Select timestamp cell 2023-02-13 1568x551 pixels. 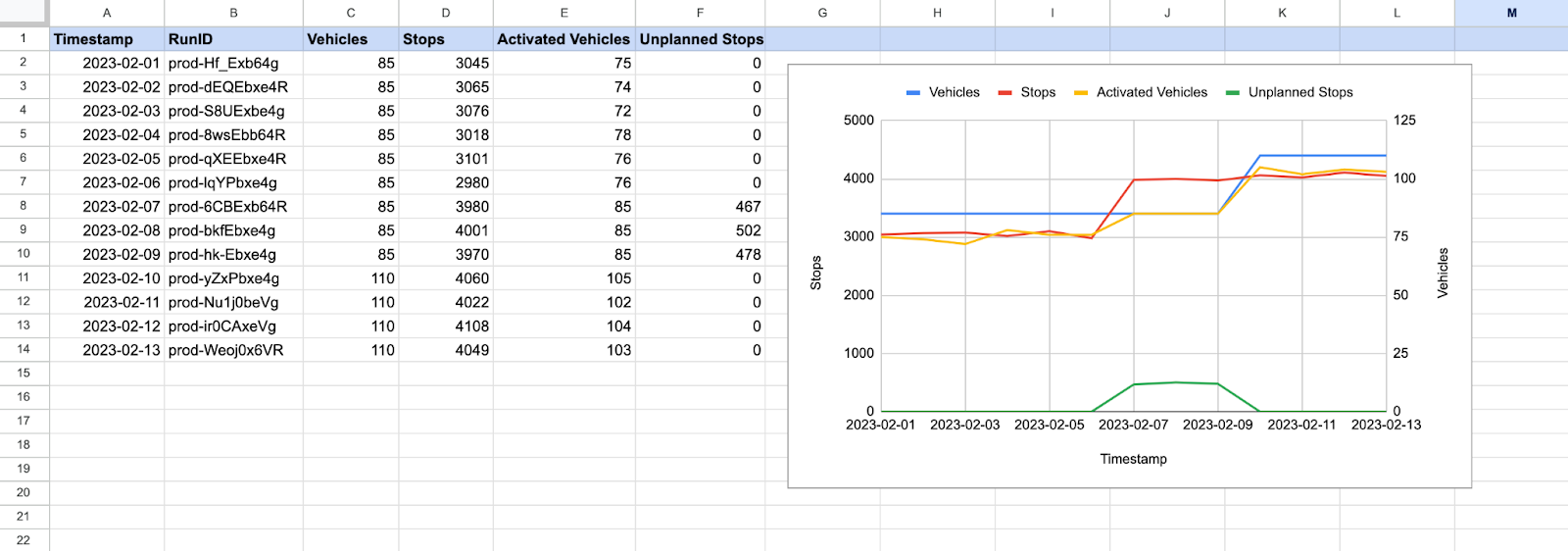tap(107, 350)
